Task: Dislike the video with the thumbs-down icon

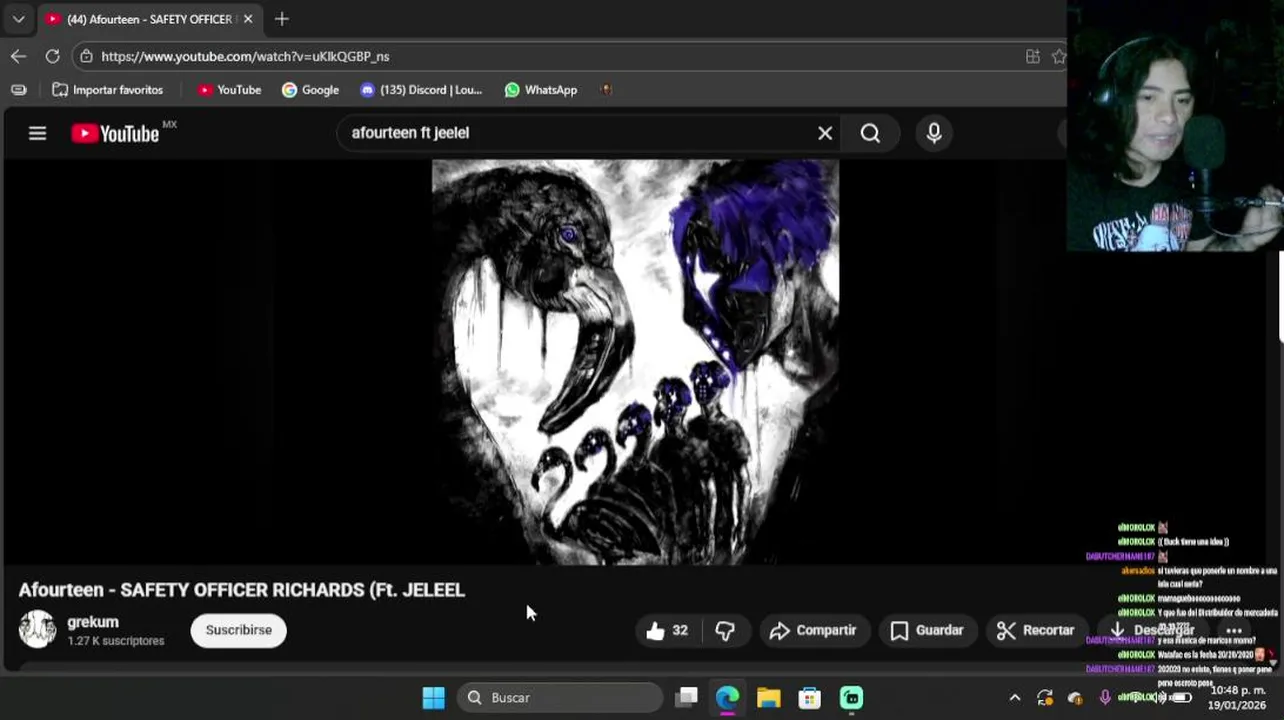Action: click(725, 630)
